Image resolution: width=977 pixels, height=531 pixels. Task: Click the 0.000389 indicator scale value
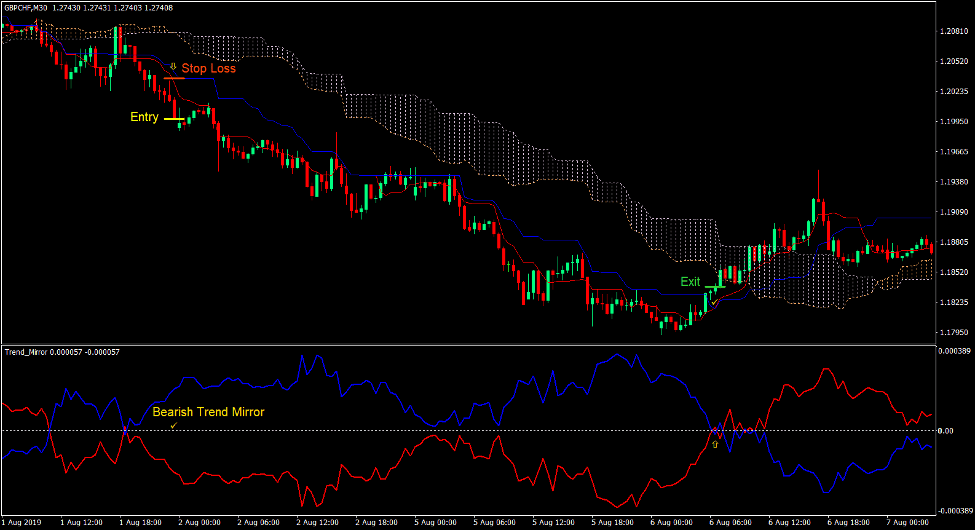click(x=954, y=351)
